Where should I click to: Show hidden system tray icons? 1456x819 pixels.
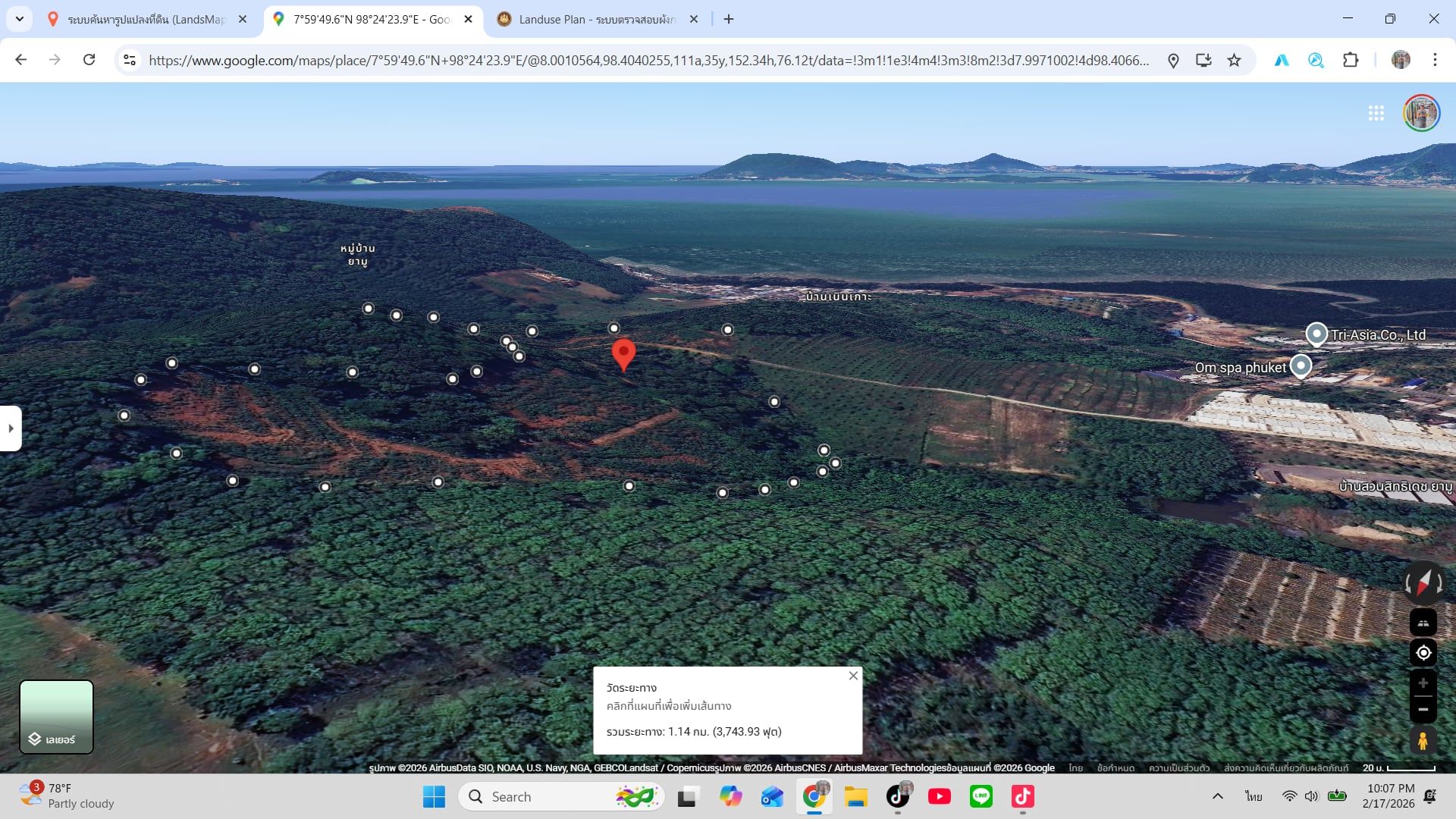pos(1217,796)
